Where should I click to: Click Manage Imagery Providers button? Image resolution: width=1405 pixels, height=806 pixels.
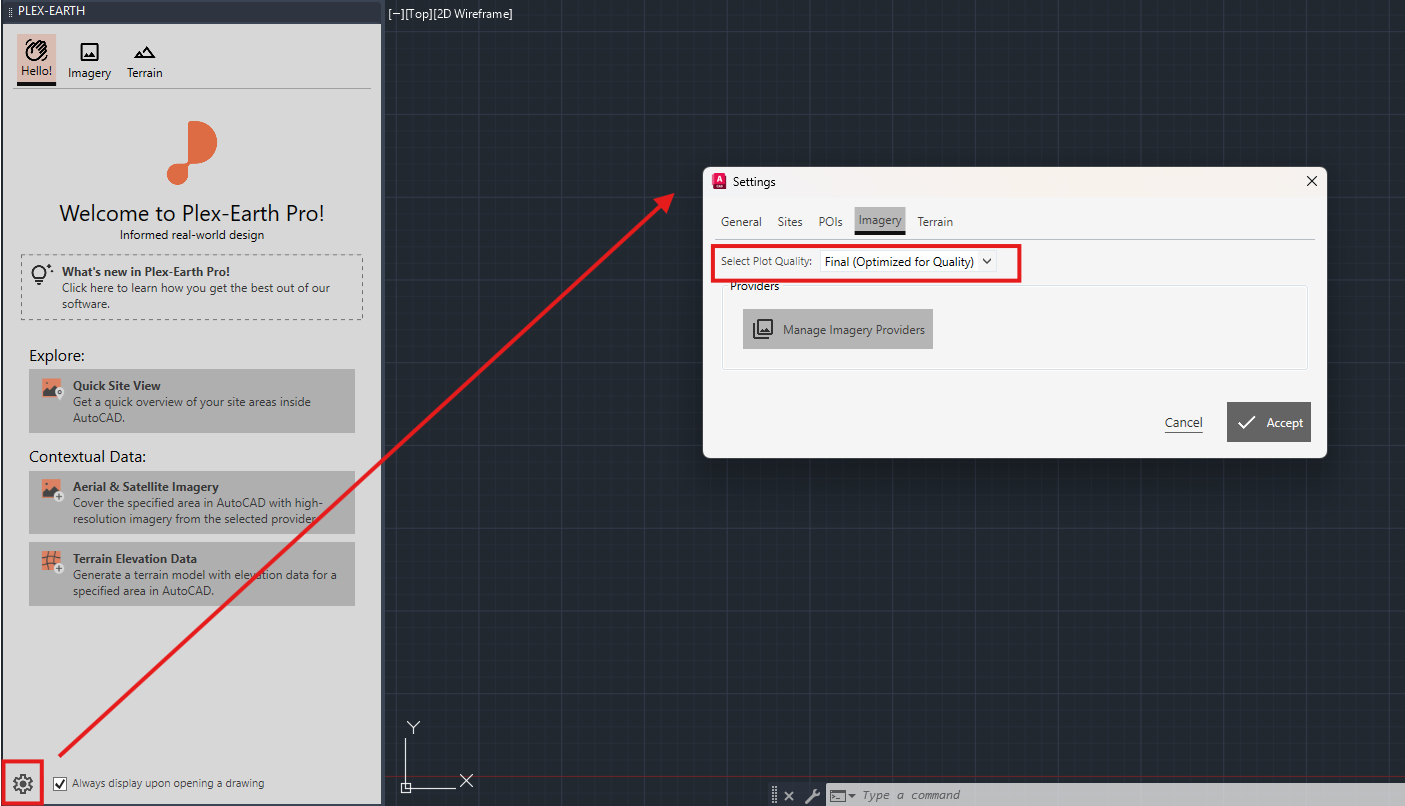(838, 329)
